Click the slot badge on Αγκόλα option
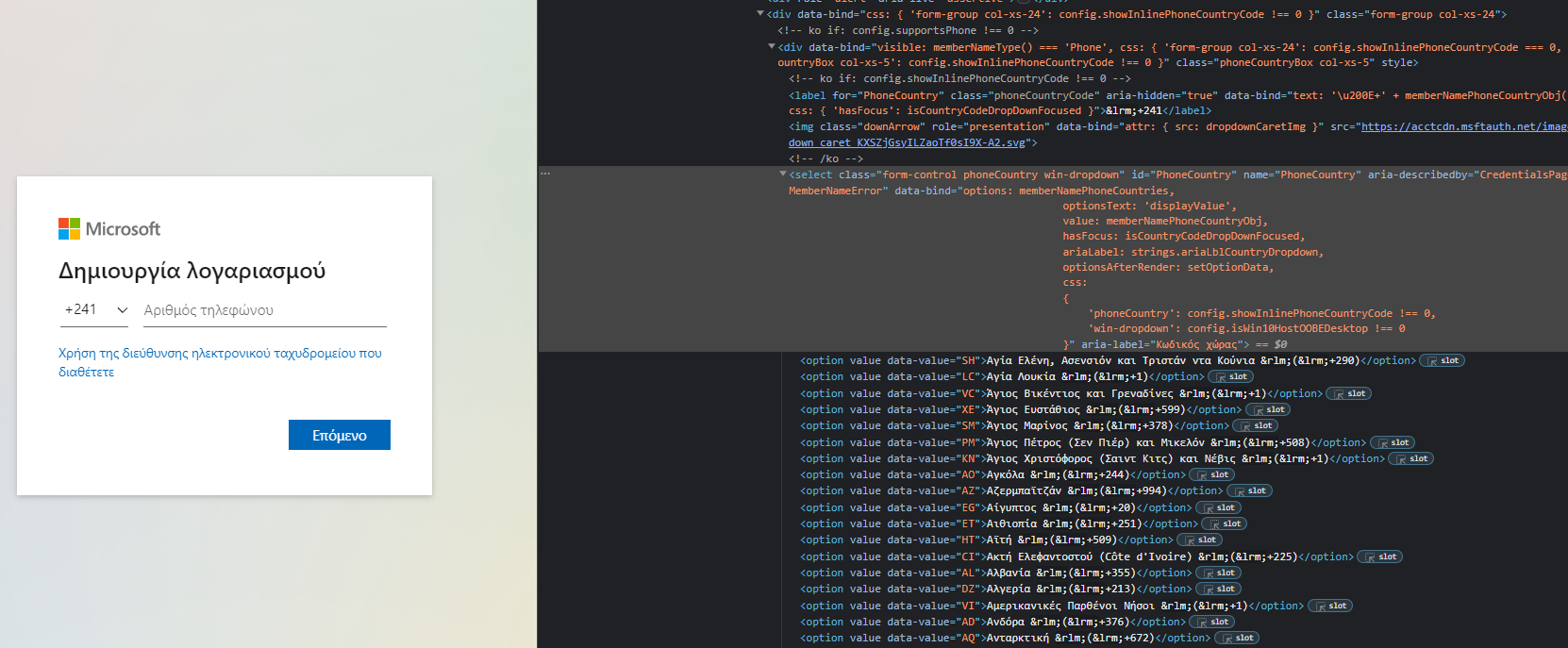Viewport: 1568px width, 648px height. (1212, 474)
